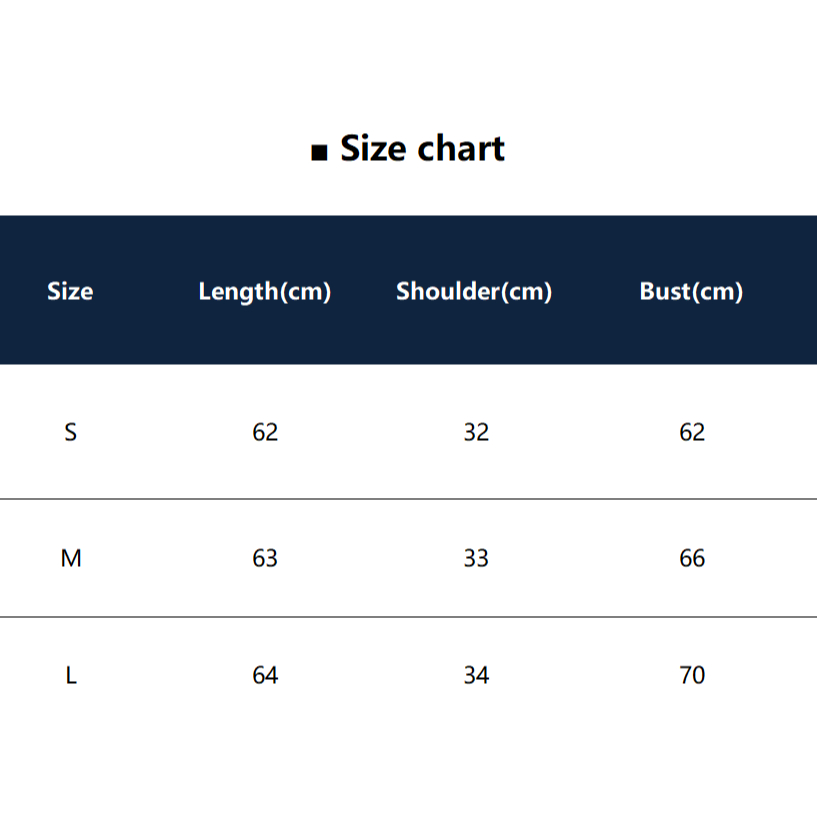Click the Size chart title

click(x=422, y=148)
